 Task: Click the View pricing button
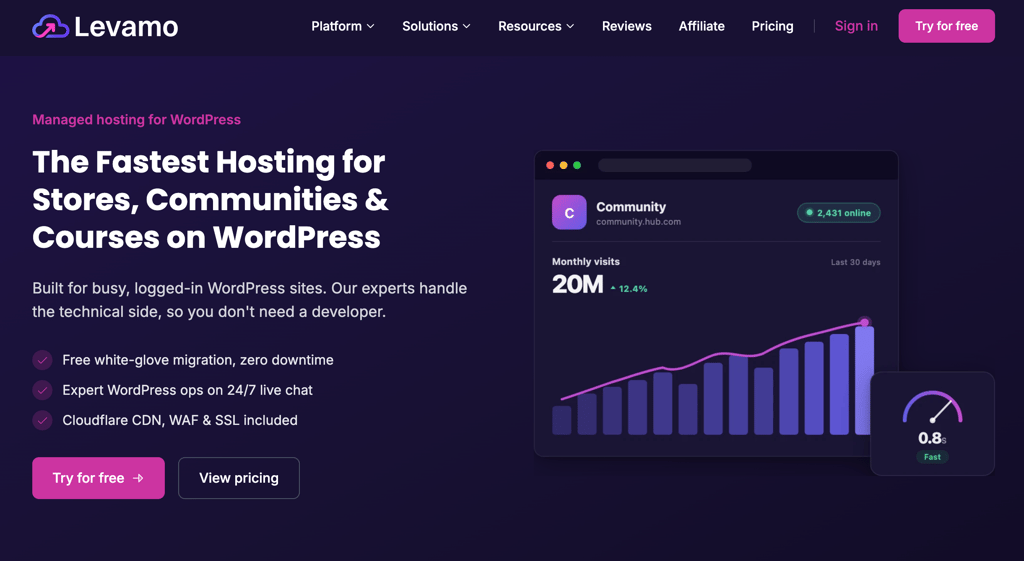pos(238,478)
